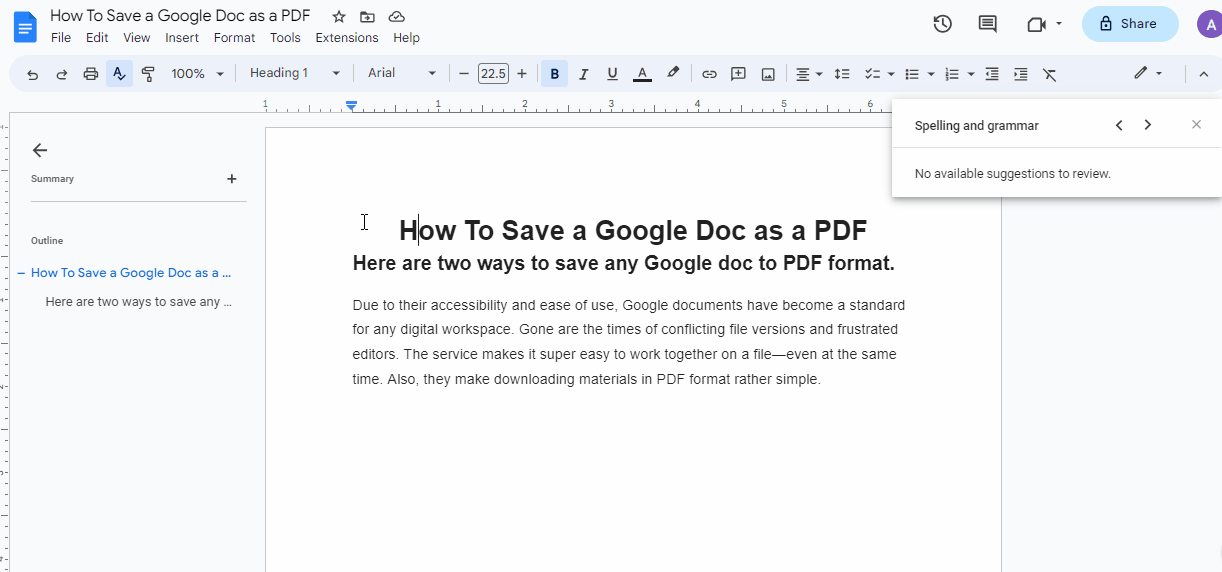Open the View menu
The height and width of the screenshot is (572, 1222).
click(x=137, y=38)
